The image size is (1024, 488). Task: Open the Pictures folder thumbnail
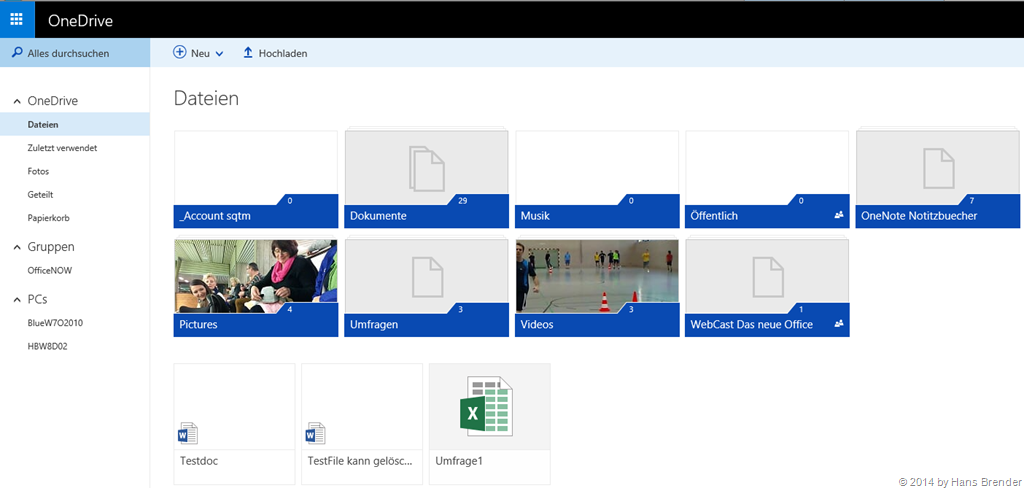[255, 277]
